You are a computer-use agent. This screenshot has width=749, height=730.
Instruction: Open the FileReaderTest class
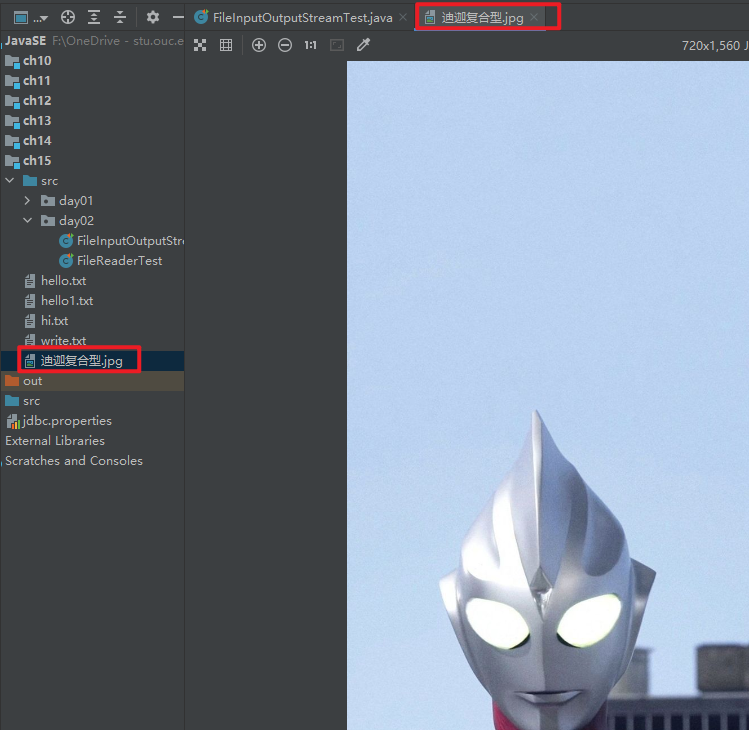pyautogui.click(x=110, y=261)
